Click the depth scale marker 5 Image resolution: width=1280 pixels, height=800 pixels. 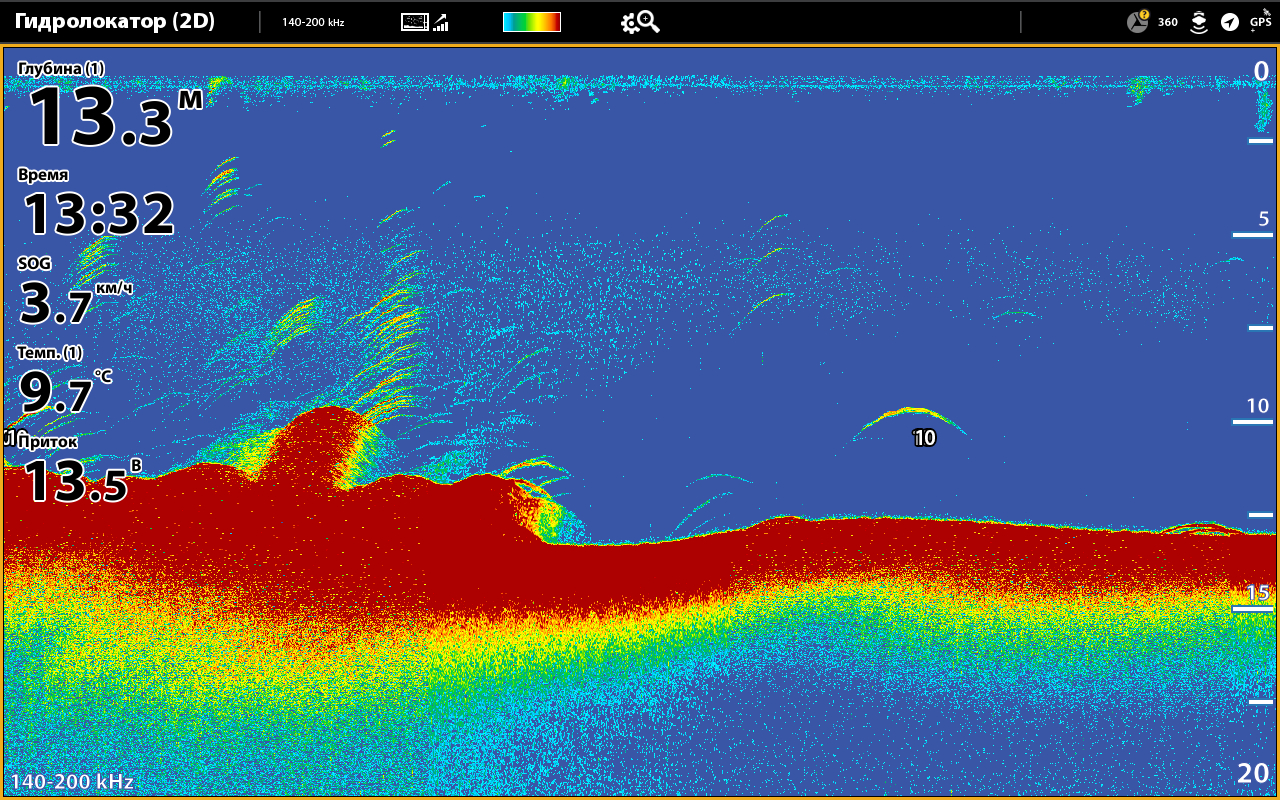click(1263, 219)
